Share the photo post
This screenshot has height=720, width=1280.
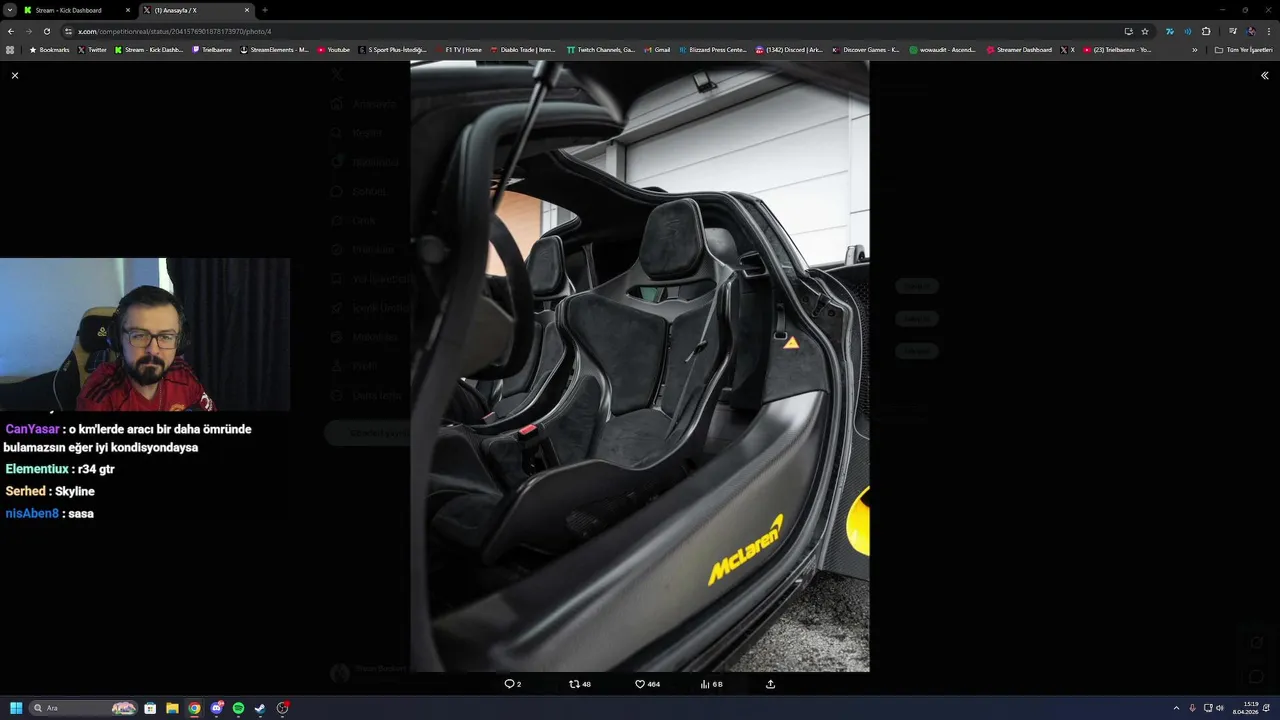770,684
